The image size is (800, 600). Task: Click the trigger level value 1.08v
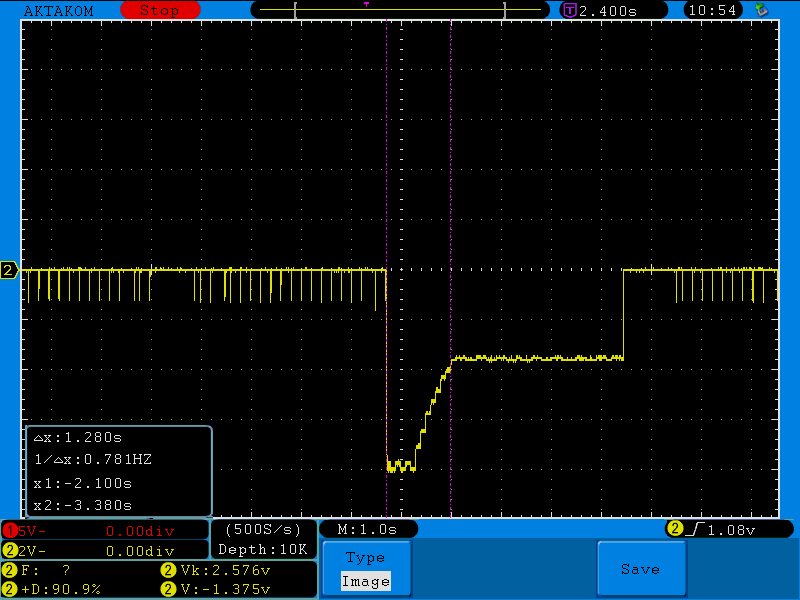click(731, 530)
